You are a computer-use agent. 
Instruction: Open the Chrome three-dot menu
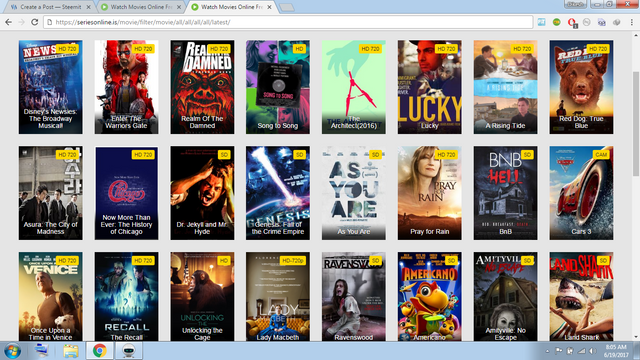click(631, 22)
